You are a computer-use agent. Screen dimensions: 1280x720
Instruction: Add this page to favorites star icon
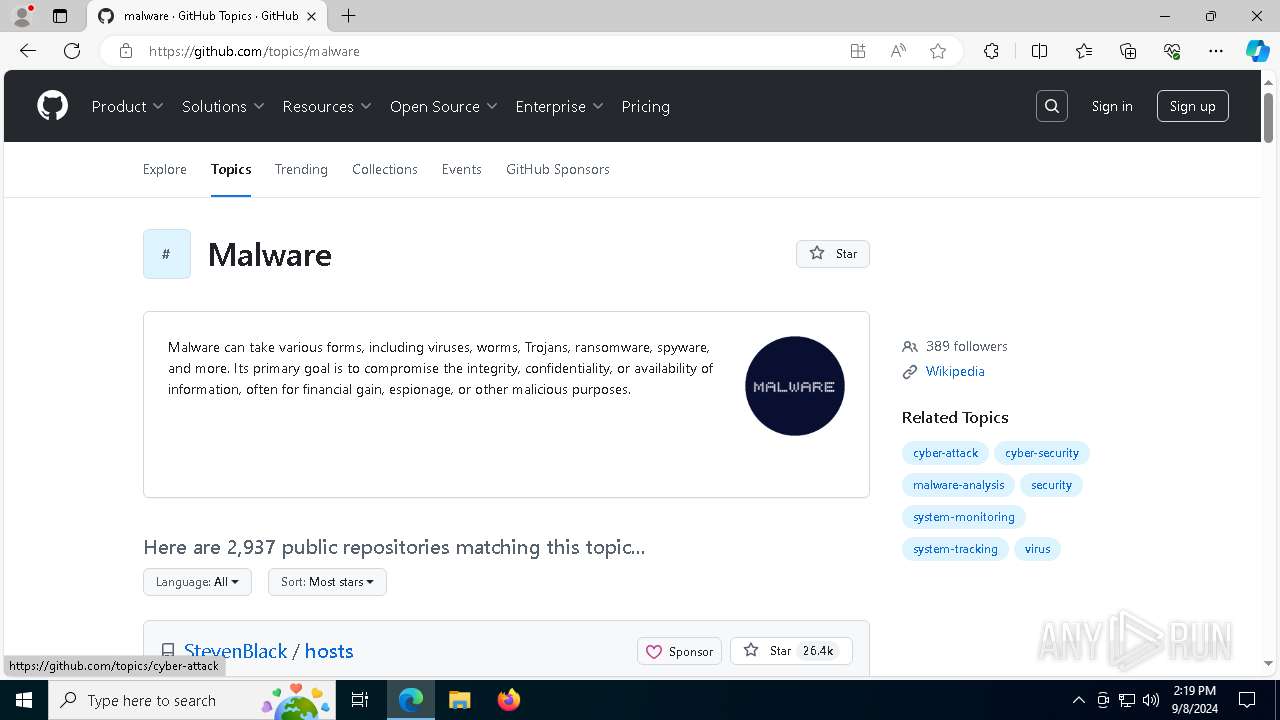pos(938,51)
